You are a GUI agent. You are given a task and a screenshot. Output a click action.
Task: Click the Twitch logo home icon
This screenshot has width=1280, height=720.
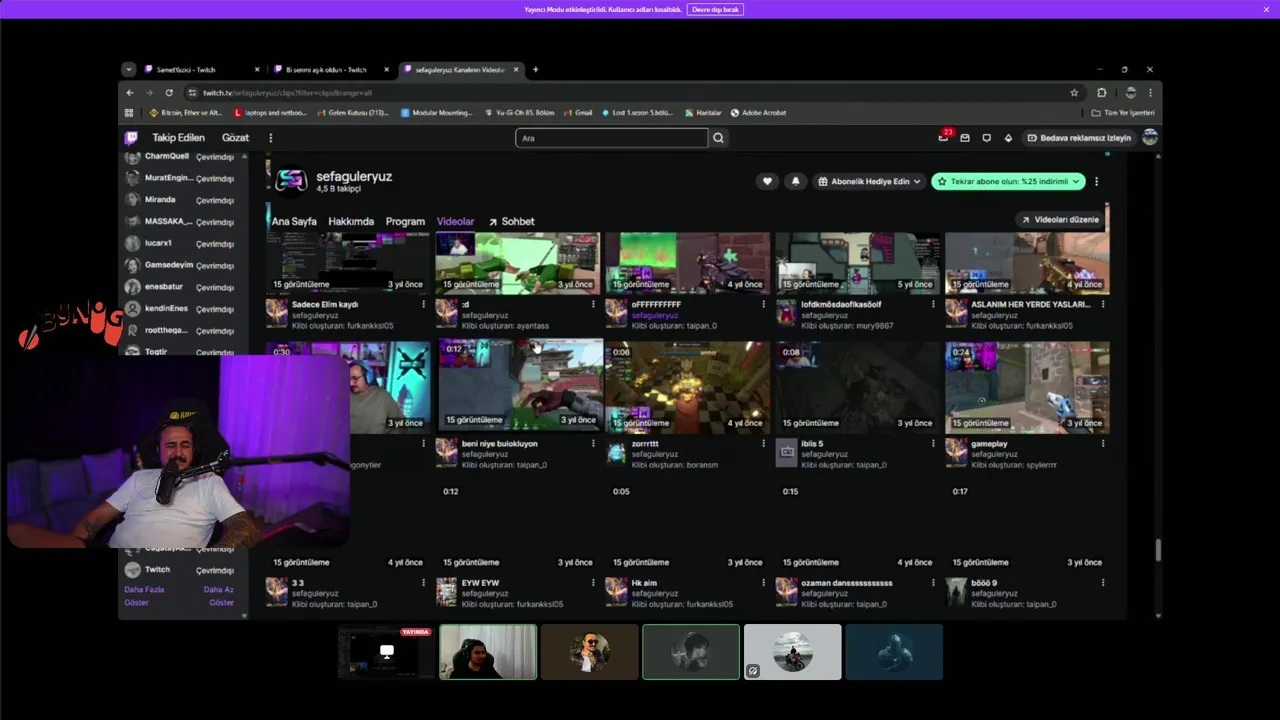pos(131,138)
